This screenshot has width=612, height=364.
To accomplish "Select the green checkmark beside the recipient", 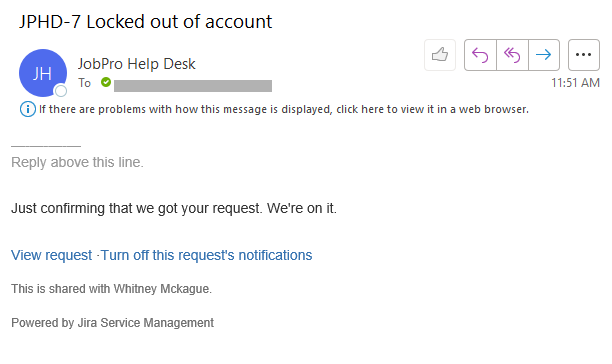I will click(x=106, y=82).
